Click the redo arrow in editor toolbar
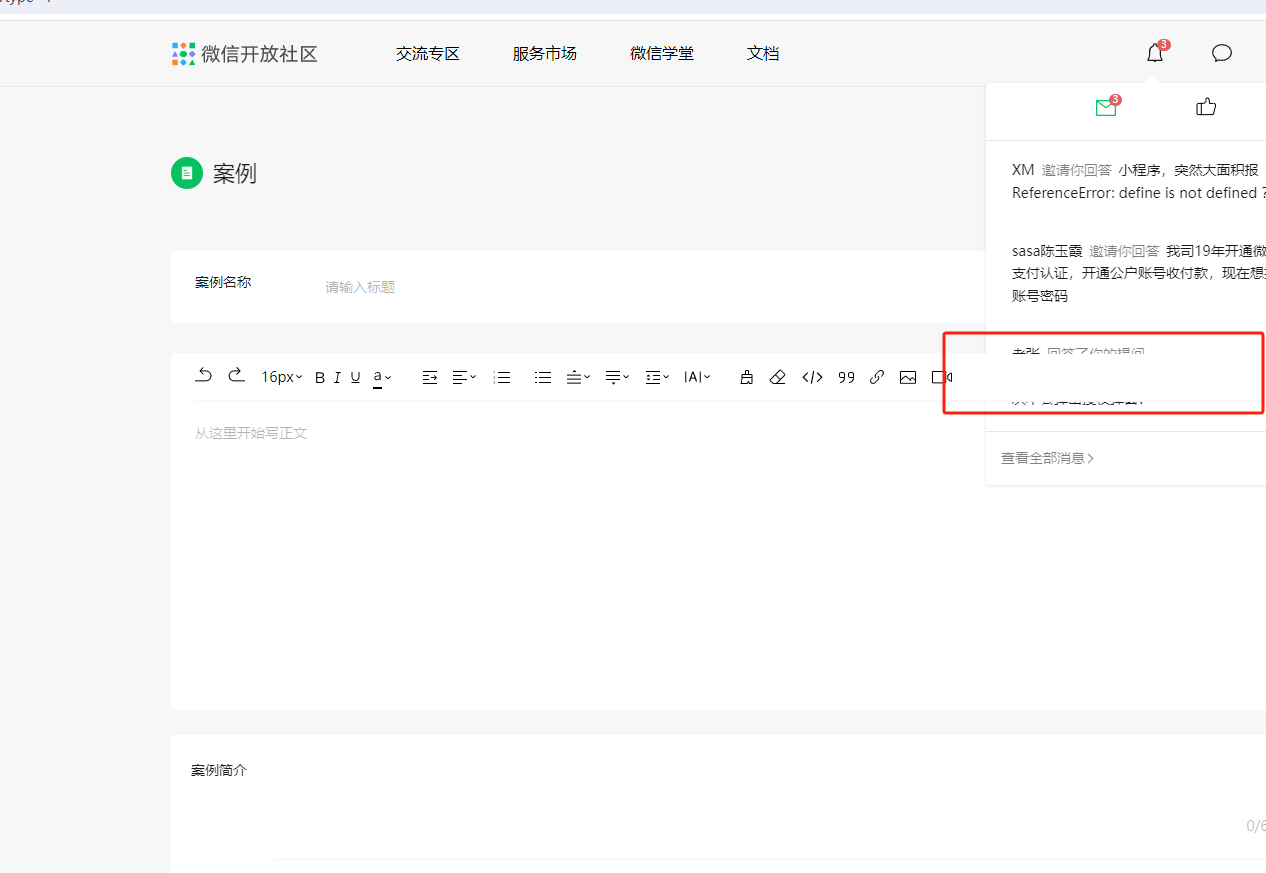The image size is (1266, 873). (236, 376)
